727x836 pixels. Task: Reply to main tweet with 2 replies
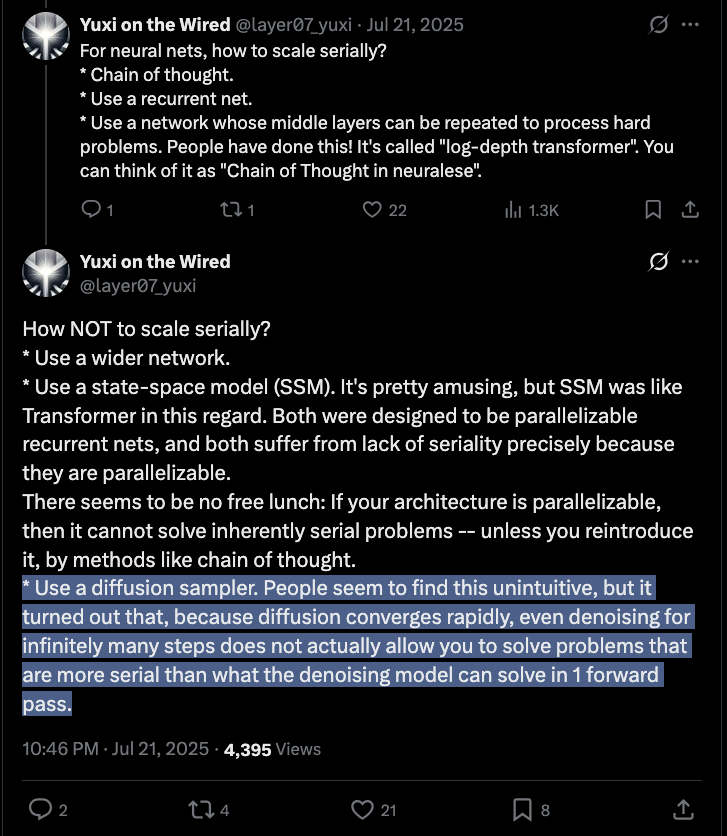click(40, 809)
